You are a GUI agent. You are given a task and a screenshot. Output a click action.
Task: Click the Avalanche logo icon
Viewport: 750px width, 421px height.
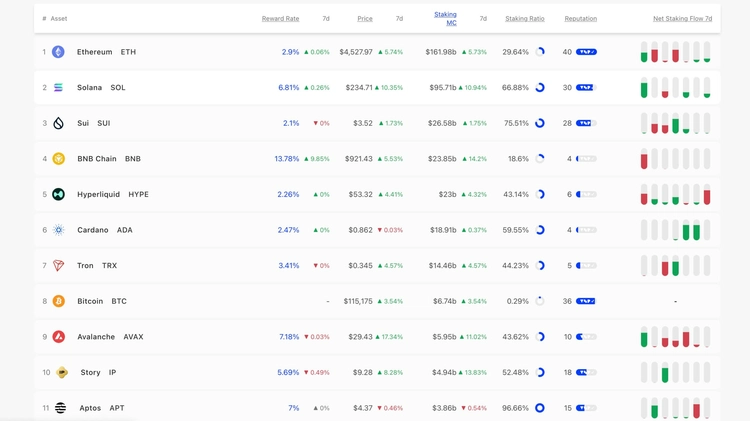(x=58, y=337)
